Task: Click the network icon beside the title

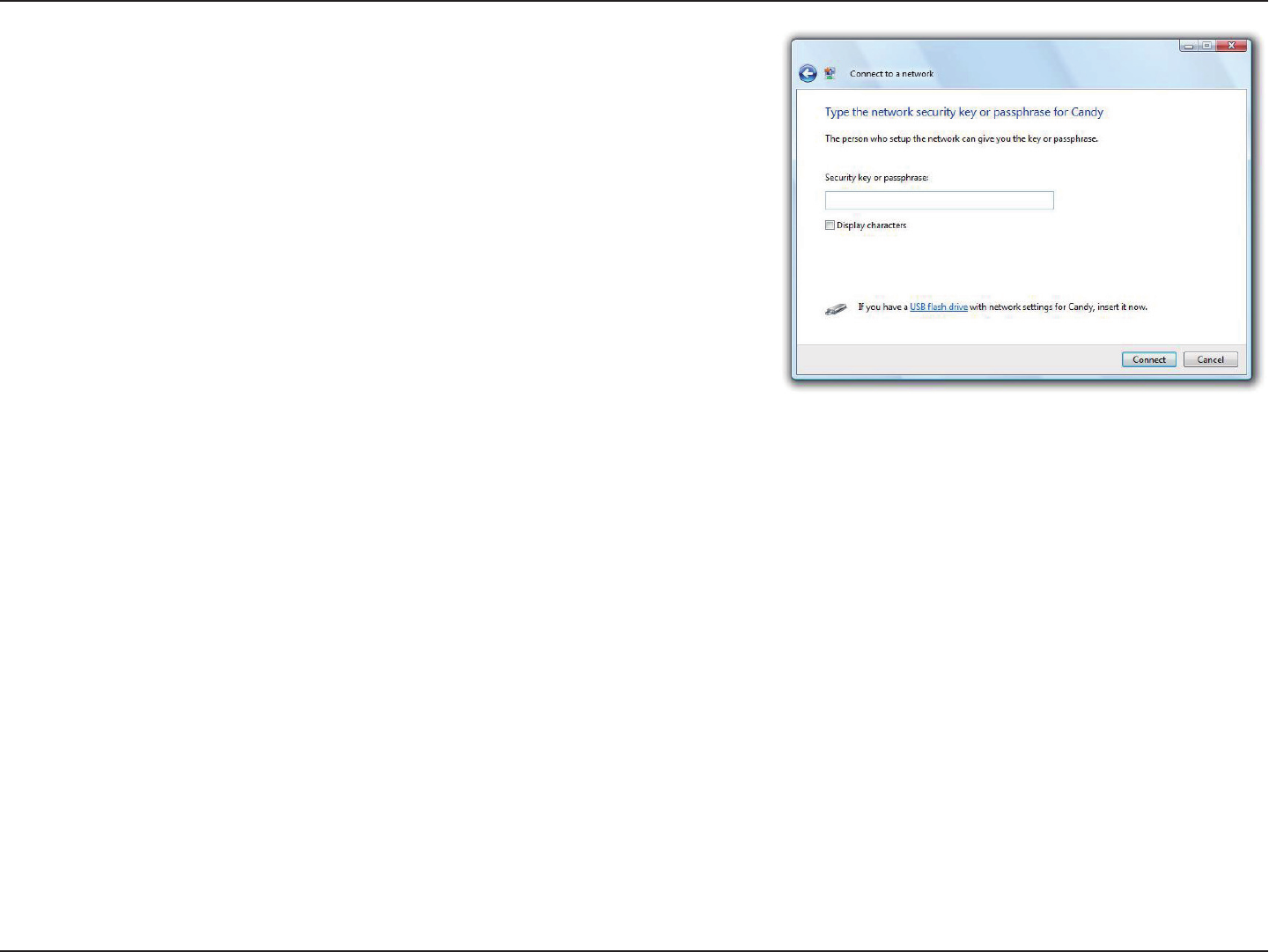Action: 830,74
